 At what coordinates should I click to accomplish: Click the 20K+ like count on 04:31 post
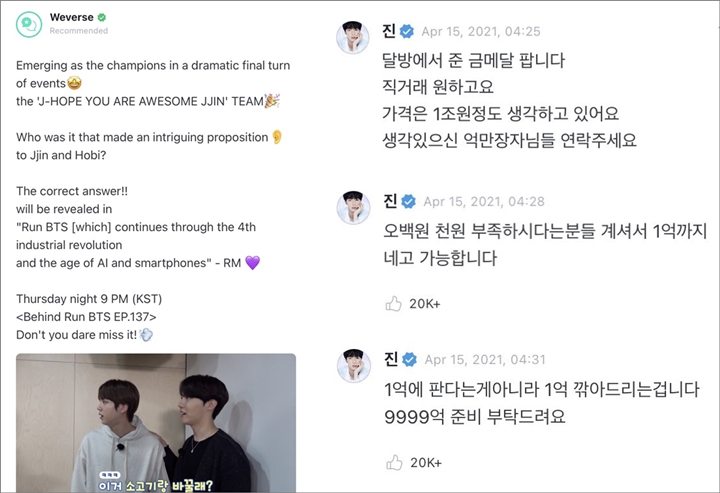(426, 463)
